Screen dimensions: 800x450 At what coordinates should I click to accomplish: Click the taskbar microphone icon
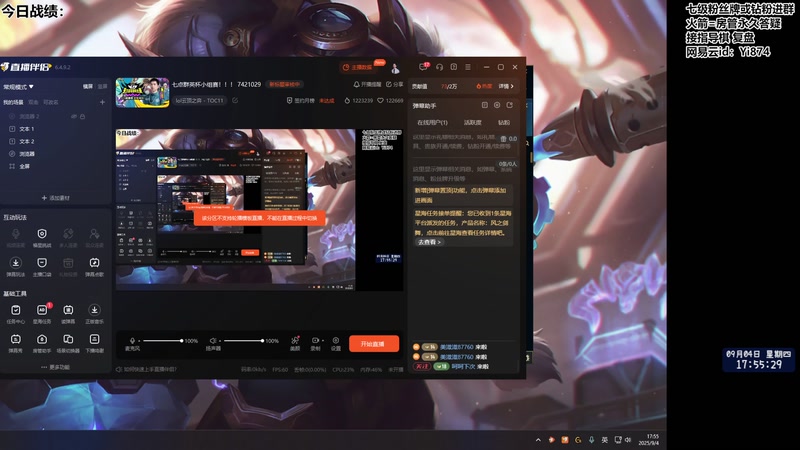click(591, 440)
